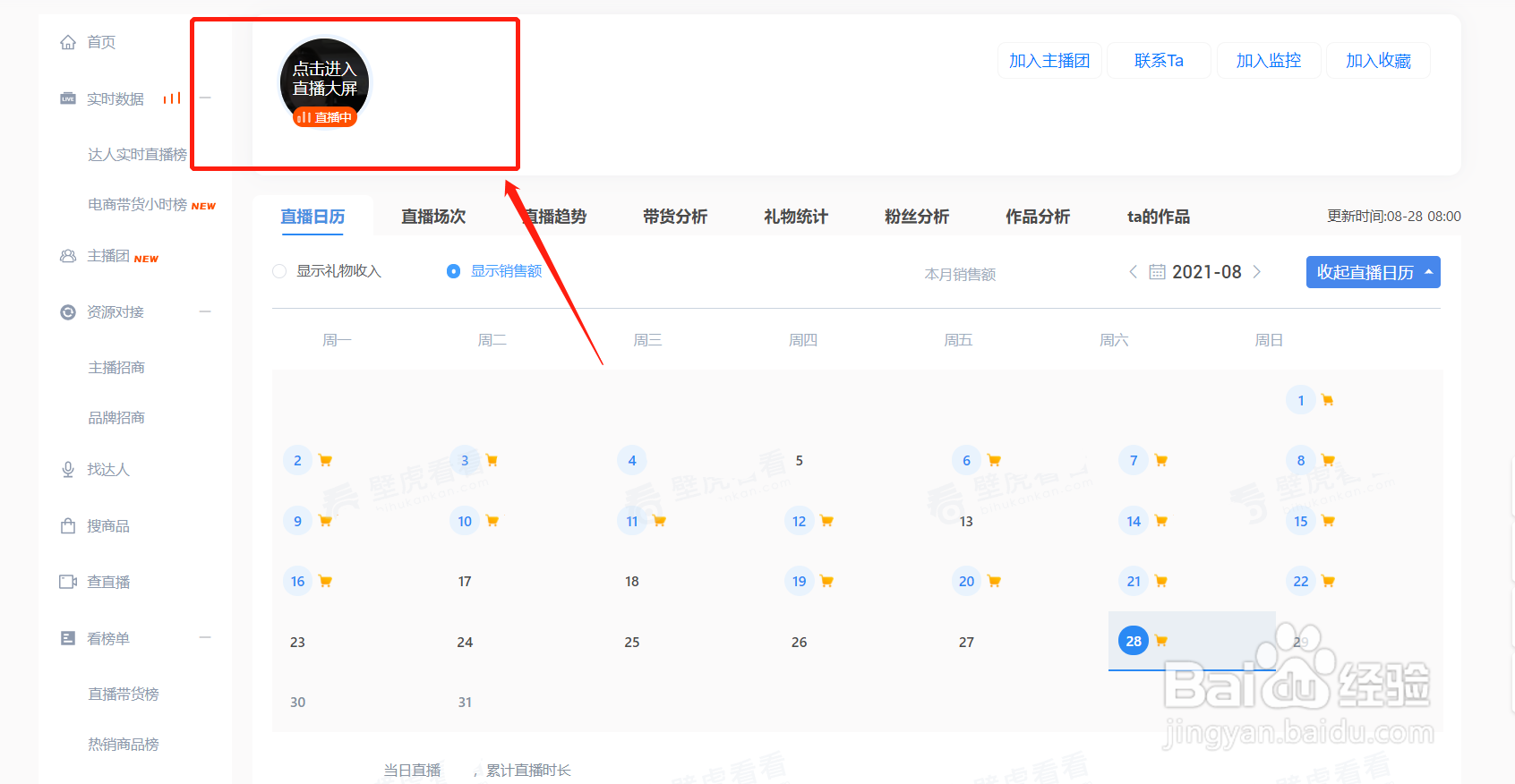Open 品牌招商 in sidebar
Screen dimensions: 1515x784
click(x=116, y=418)
